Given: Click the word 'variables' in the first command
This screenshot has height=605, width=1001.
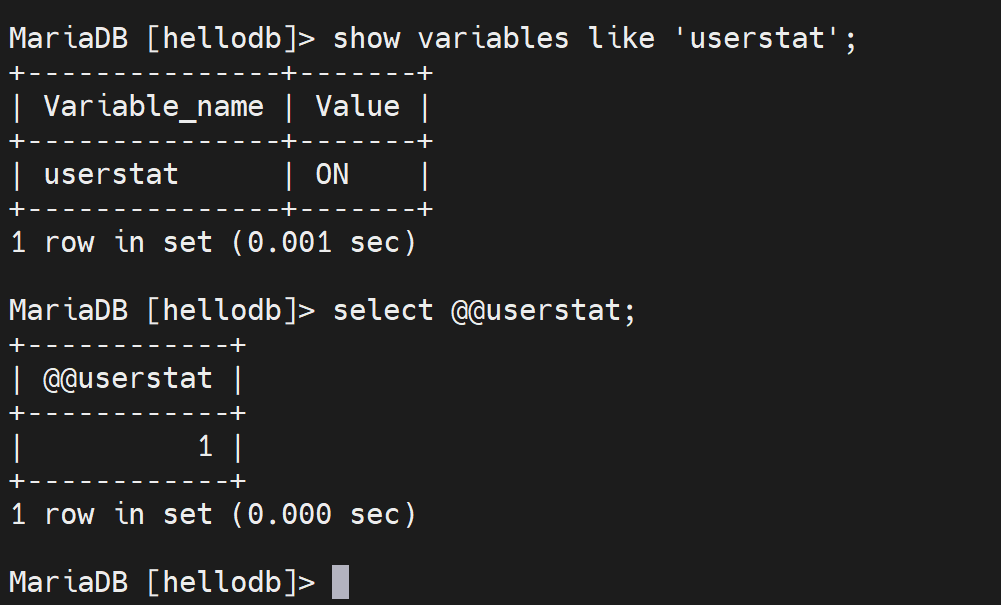Looking at the screenshot, I should pos(493,39).
